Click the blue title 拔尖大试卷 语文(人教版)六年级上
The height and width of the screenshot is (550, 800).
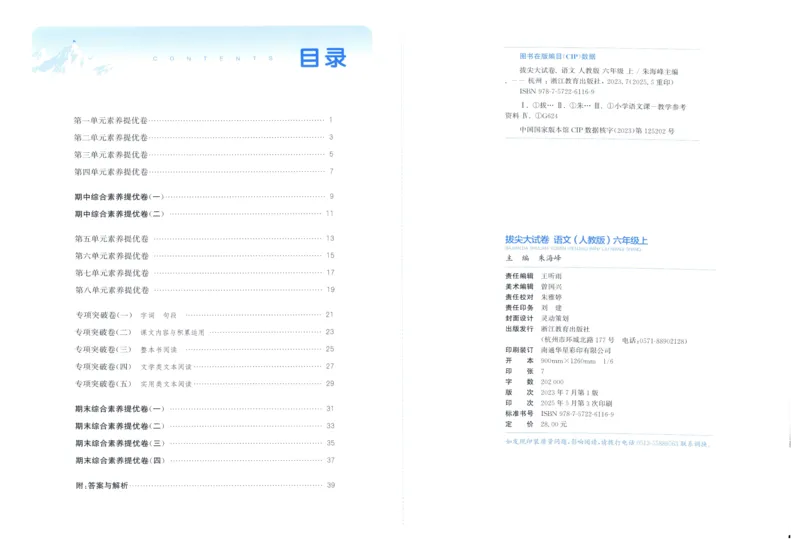pyautogui.click(x=576, y=240)
